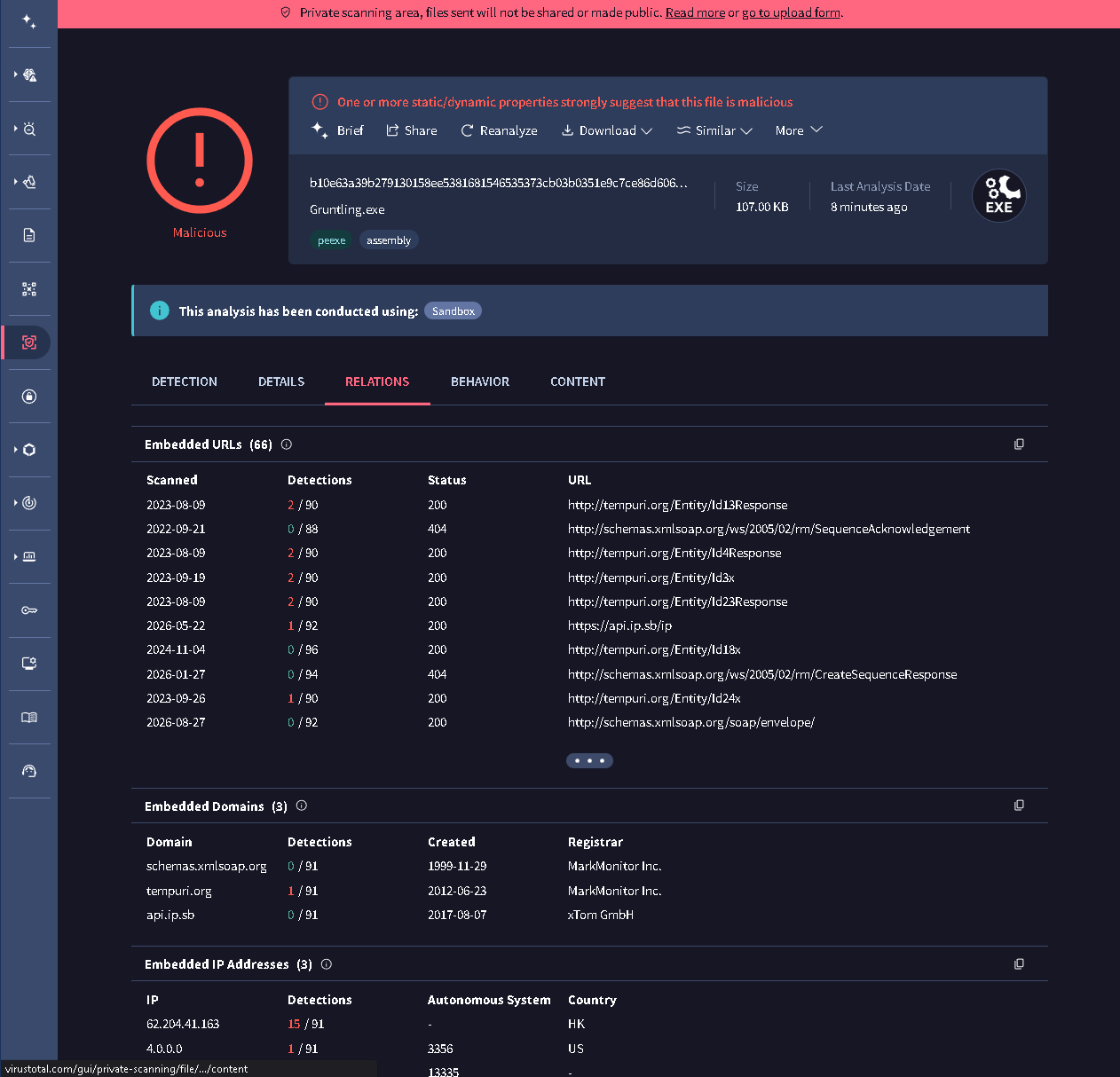Expand the hunting sidebar arrow
This screenshot has height=1077, width=1120.
coord(16,182)
